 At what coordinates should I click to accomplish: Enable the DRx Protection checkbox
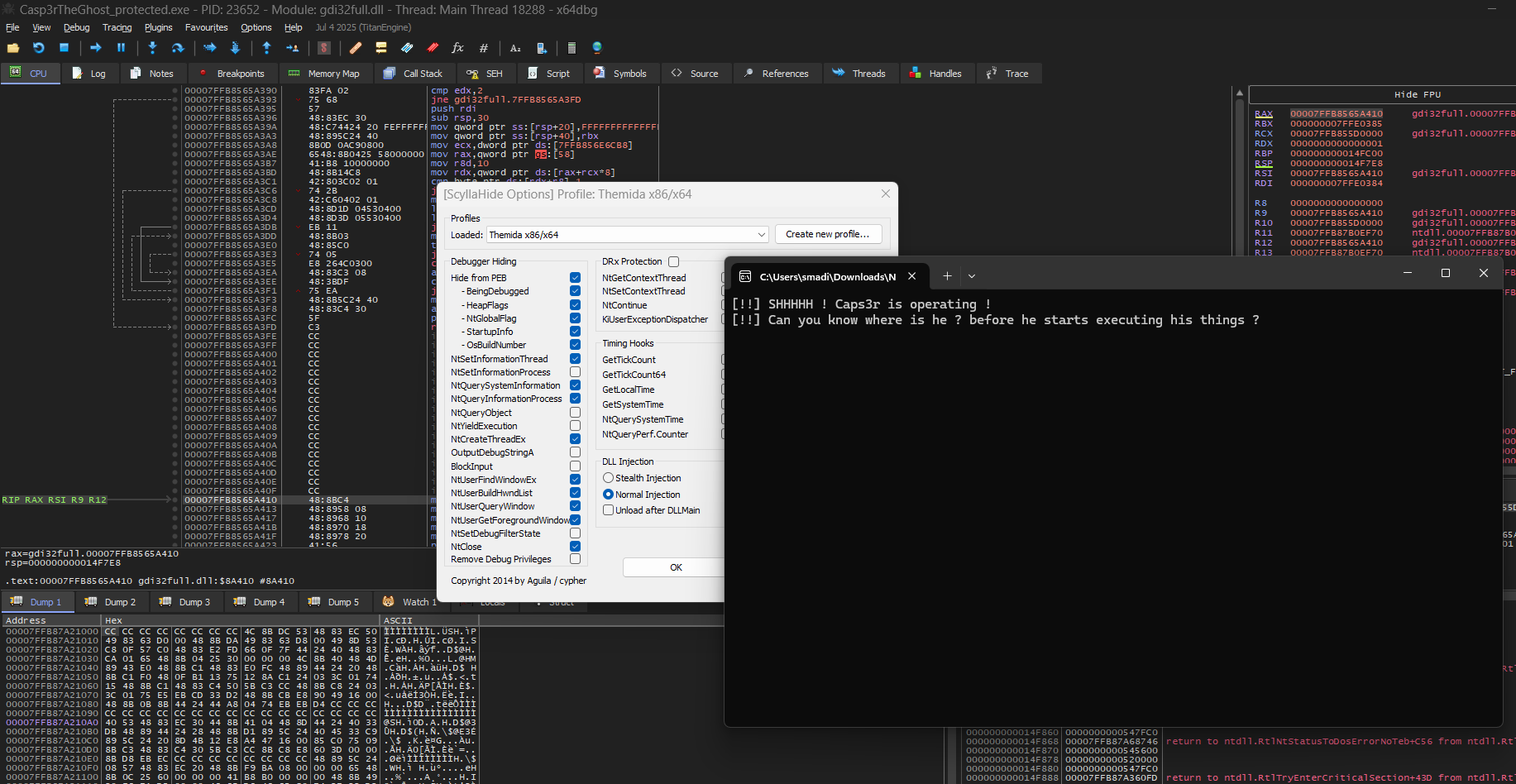[673, 261]
